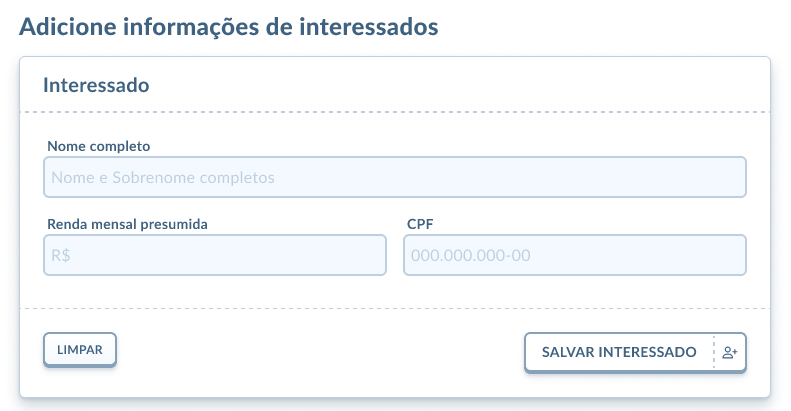791x411 pixels.
Task: Click the 'Nome e Sobrenome completos' placeholder text
Action: (x=162, y=178)
